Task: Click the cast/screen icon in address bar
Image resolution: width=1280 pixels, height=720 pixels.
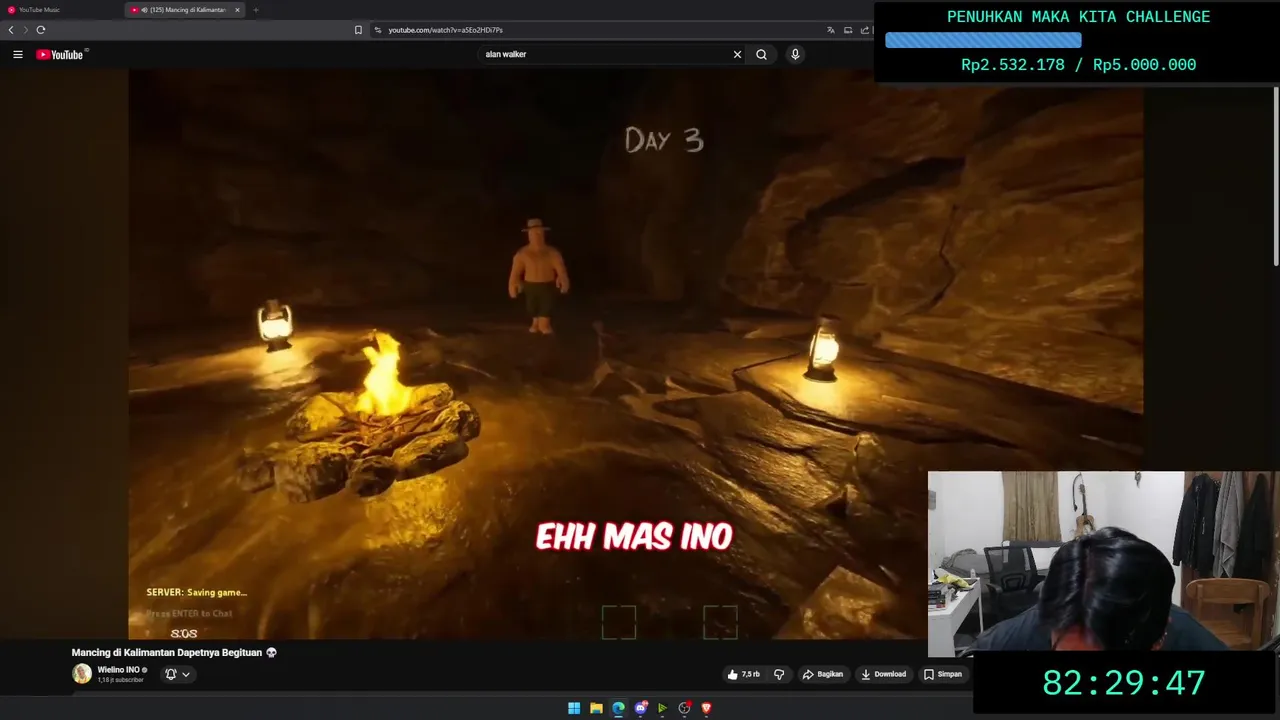Action: [848, 30]
